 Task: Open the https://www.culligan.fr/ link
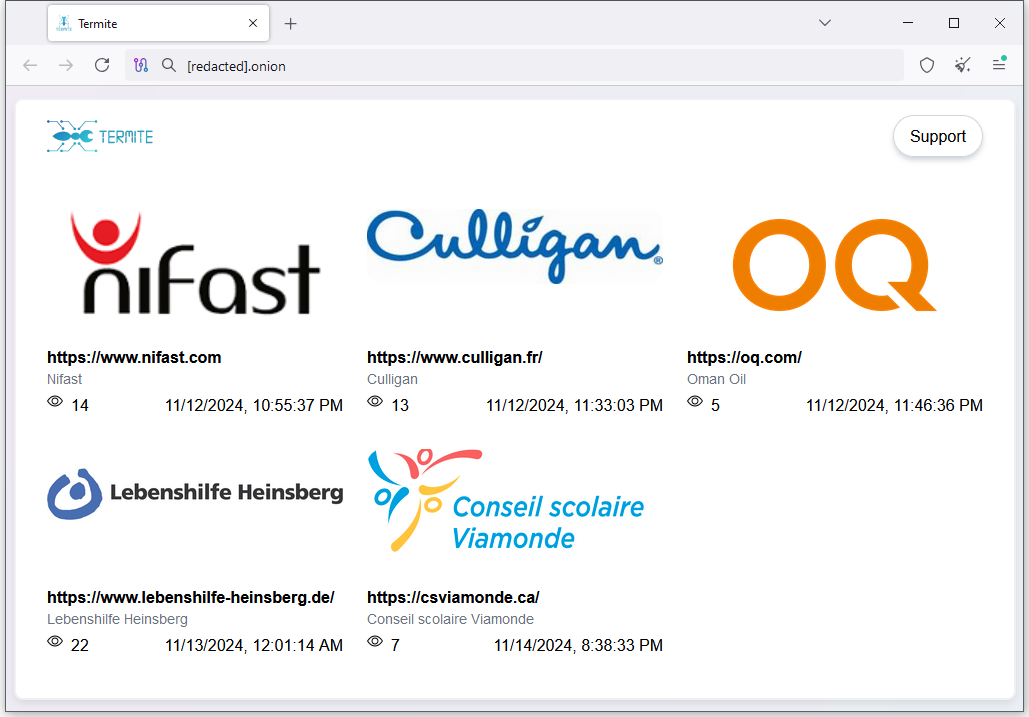coord(455,358)
